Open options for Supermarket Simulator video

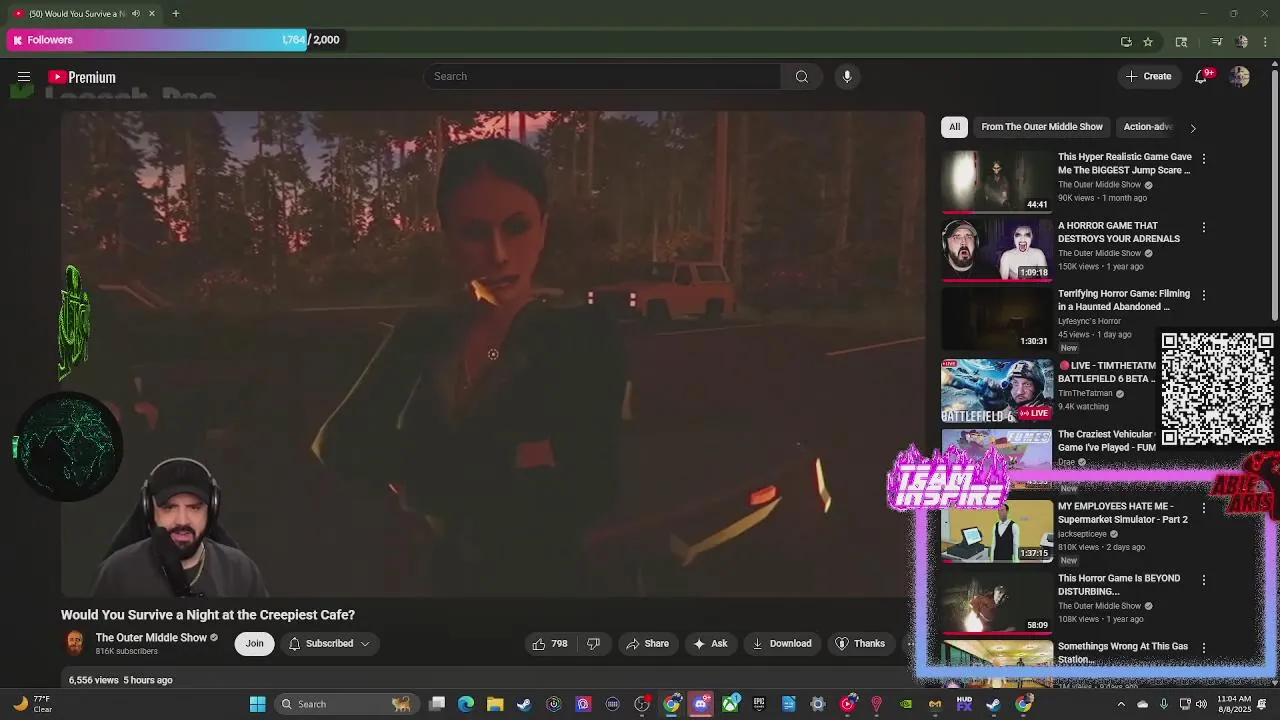1204,508
